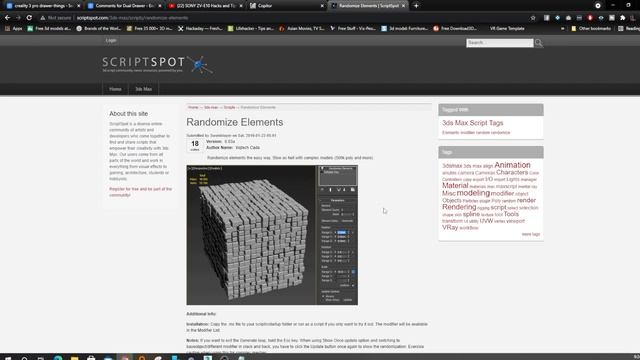The width and height of the screenshot is (640, 360).
Task: Click the Material tag
Action: [455, 185]
